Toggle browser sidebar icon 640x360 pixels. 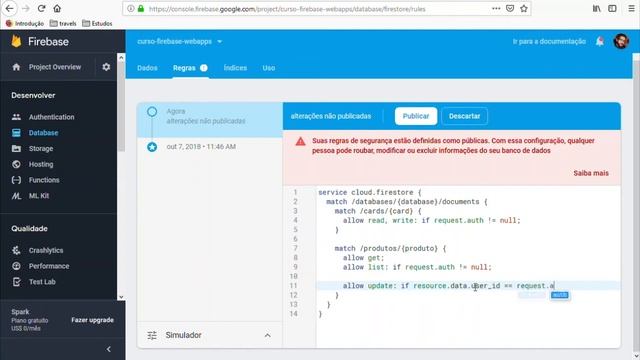point(612,9)
